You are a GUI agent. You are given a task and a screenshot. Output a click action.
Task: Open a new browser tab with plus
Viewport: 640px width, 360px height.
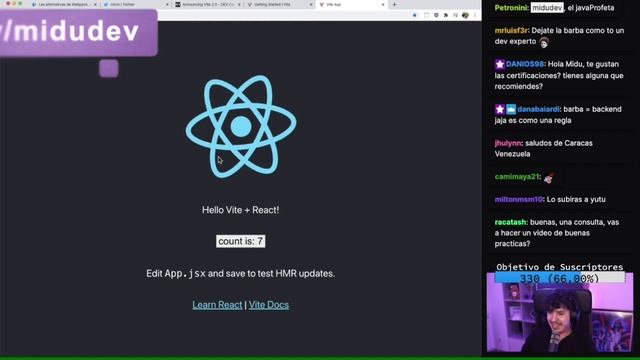tap(394, 4)
